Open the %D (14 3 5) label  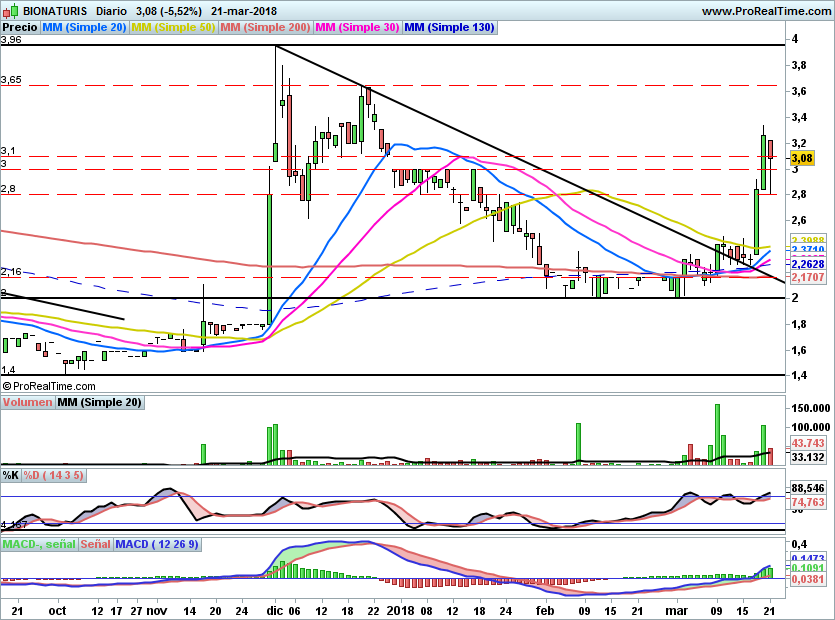coord(53,475)
